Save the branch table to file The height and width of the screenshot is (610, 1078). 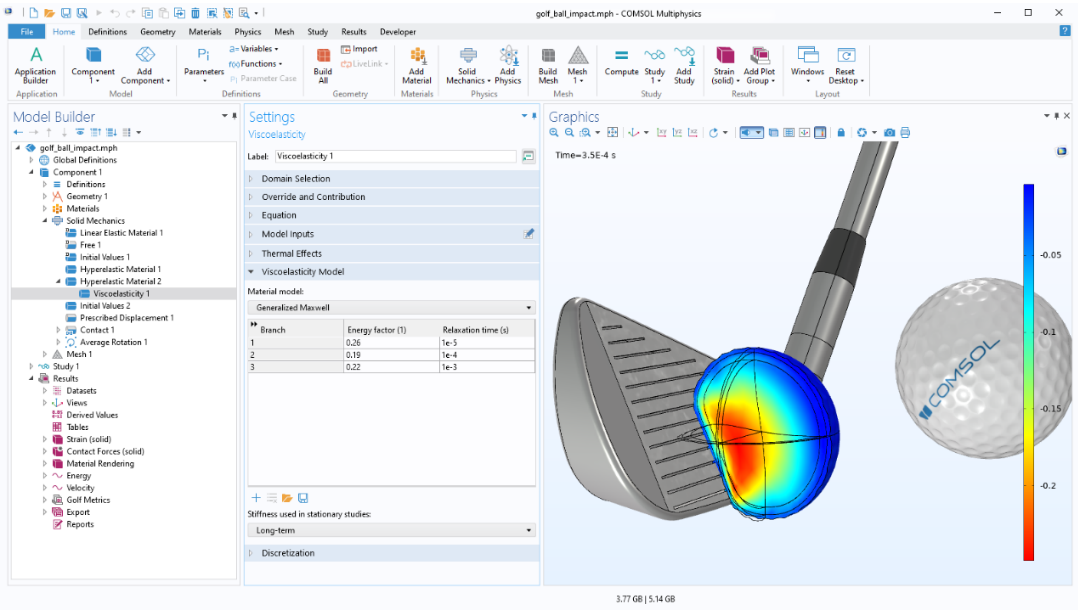click(302, 498)
